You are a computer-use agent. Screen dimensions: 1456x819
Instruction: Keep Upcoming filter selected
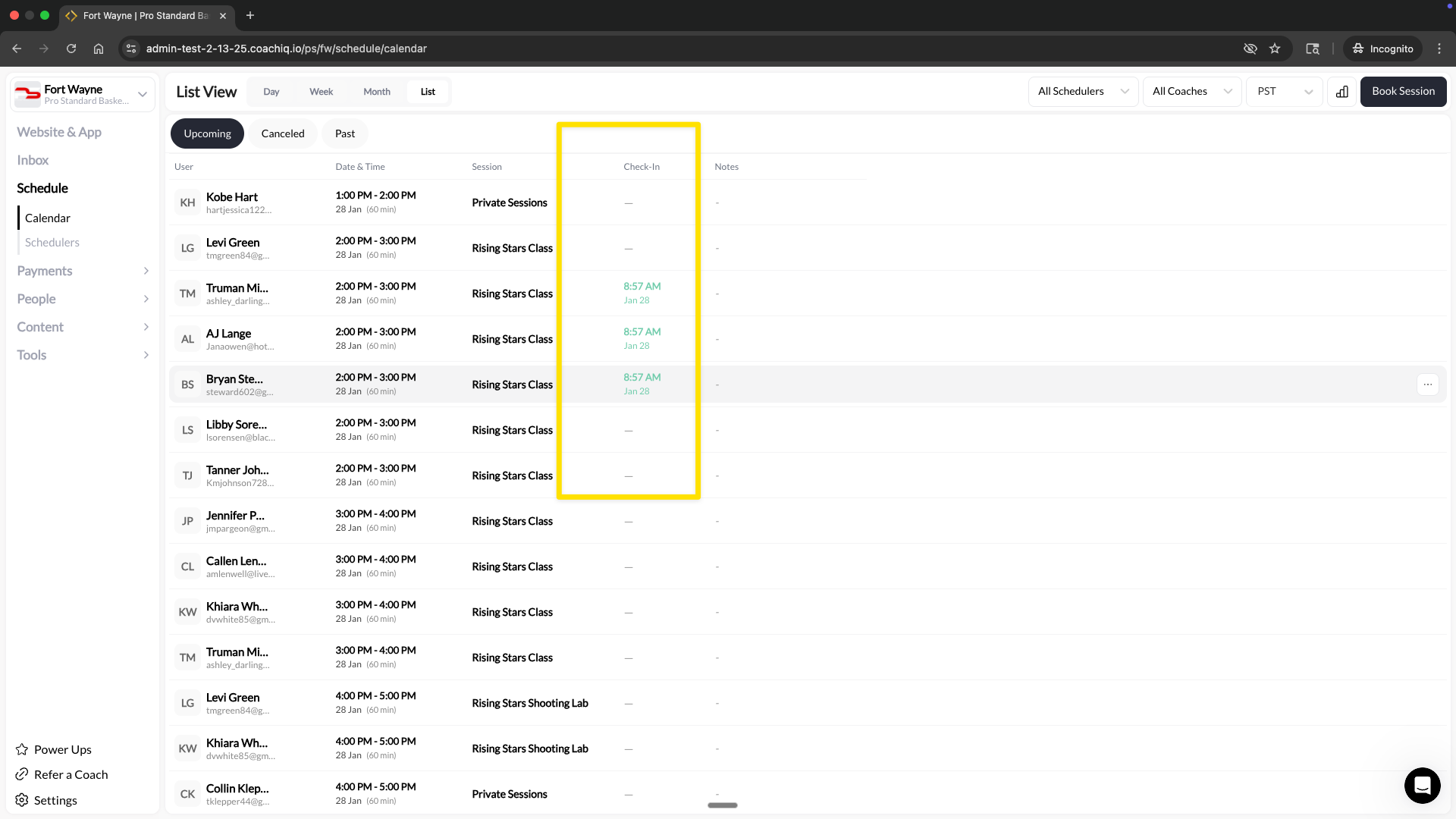tap(207, 133)
